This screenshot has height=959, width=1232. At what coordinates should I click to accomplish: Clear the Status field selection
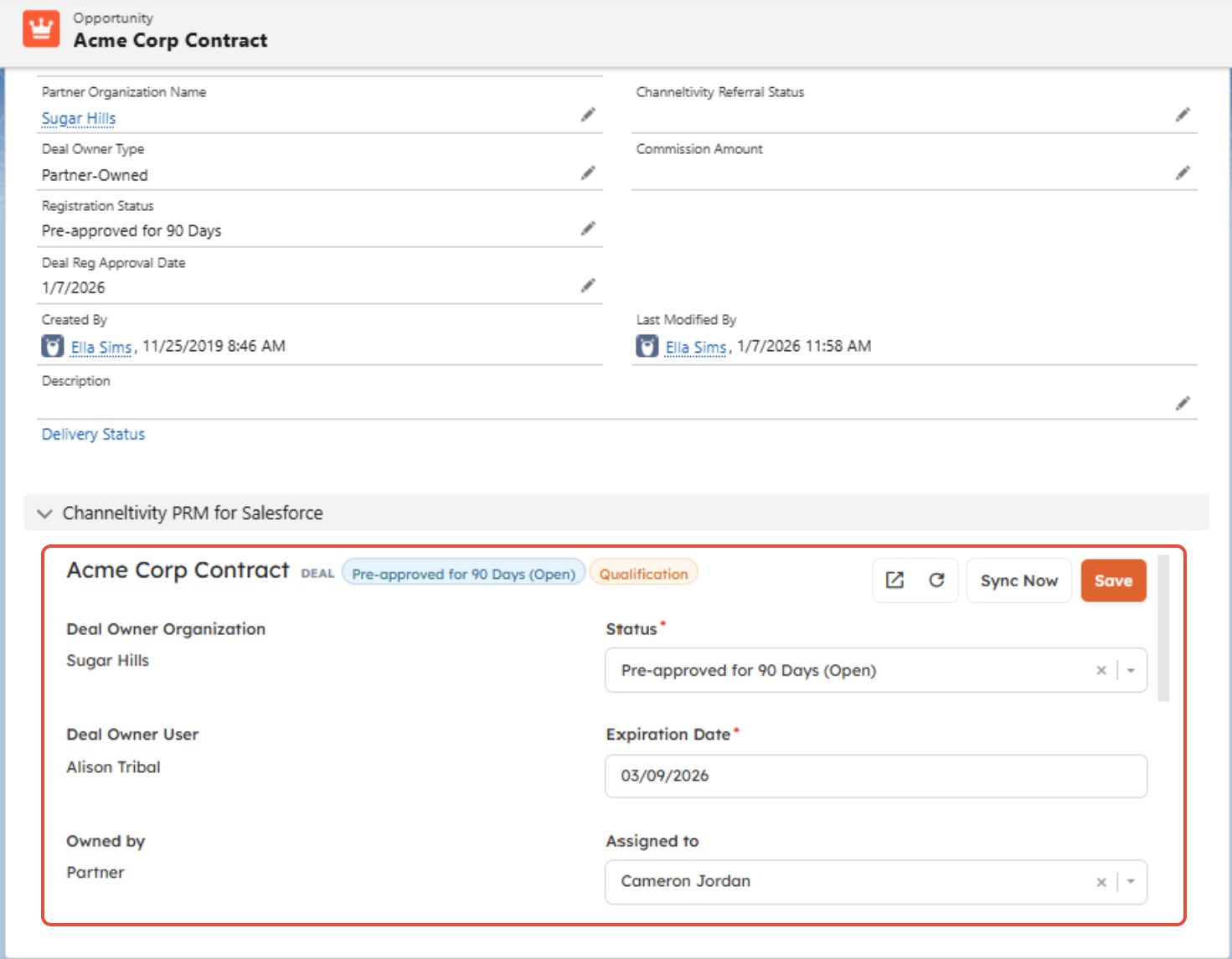pyautogui.click(x=1101, y=670)
